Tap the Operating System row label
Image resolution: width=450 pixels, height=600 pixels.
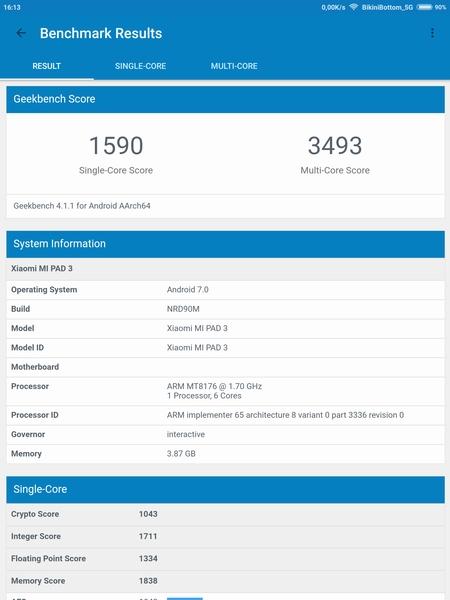coord(44,290)
